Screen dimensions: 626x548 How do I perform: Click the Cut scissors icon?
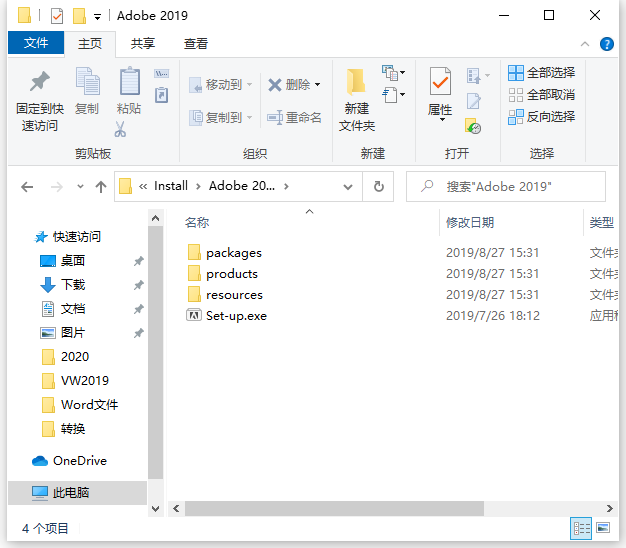point(120,129)
